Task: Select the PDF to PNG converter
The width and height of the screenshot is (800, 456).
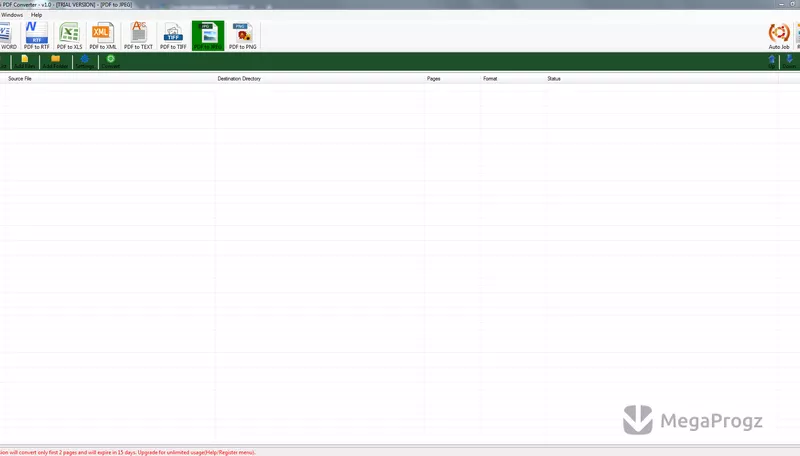Action: pos(242,36)
